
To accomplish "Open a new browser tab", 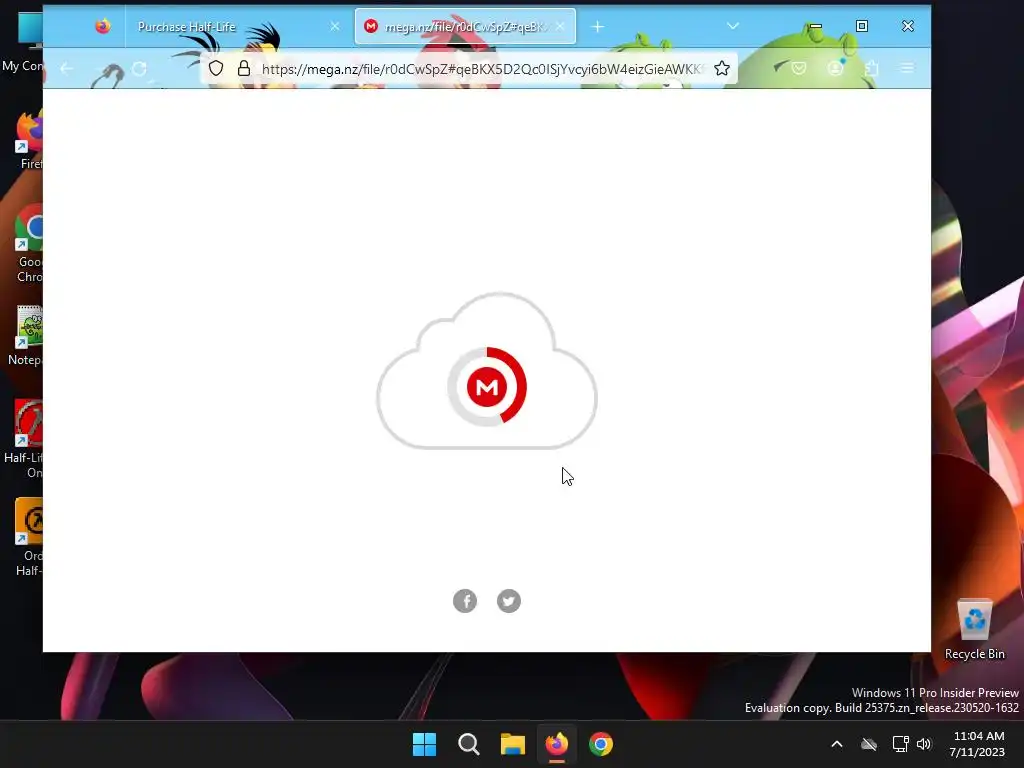I will [598, 27].
